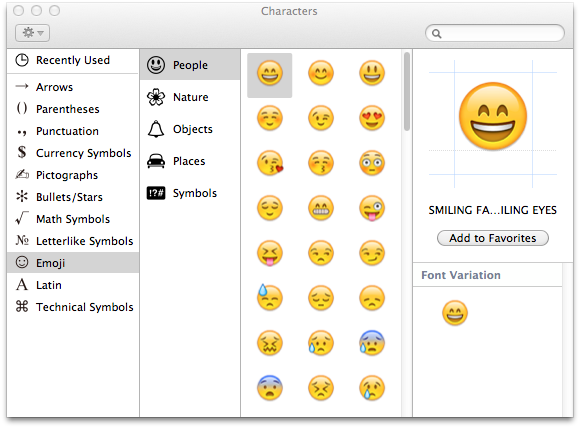Select the disappointed but relieved face emoji
Image resolution: width=580 pixels, height=428 pixels.
point(321,343)
